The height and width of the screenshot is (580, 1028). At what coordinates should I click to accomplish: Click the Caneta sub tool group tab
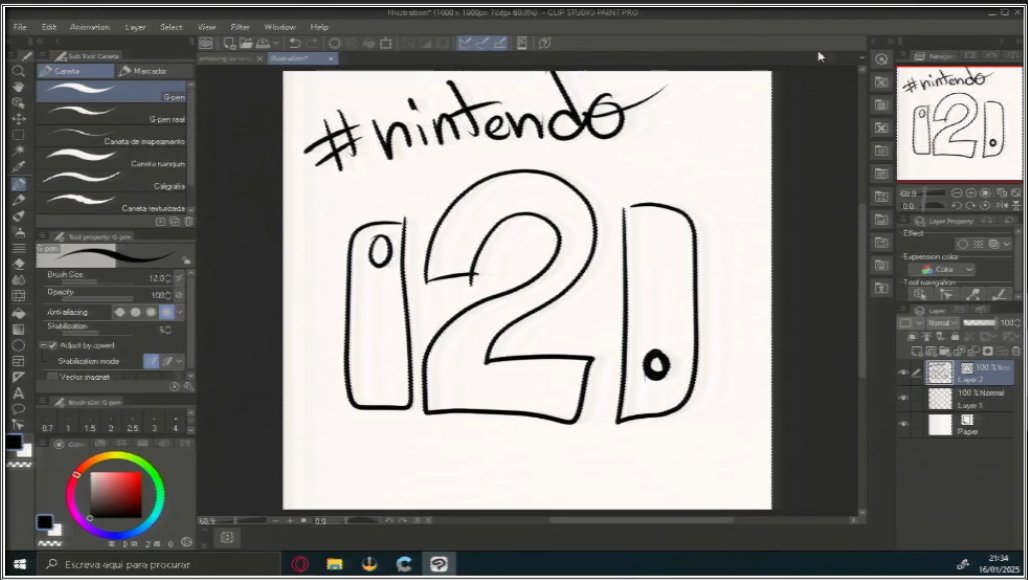pyautogui.click(x=75, y=71)
